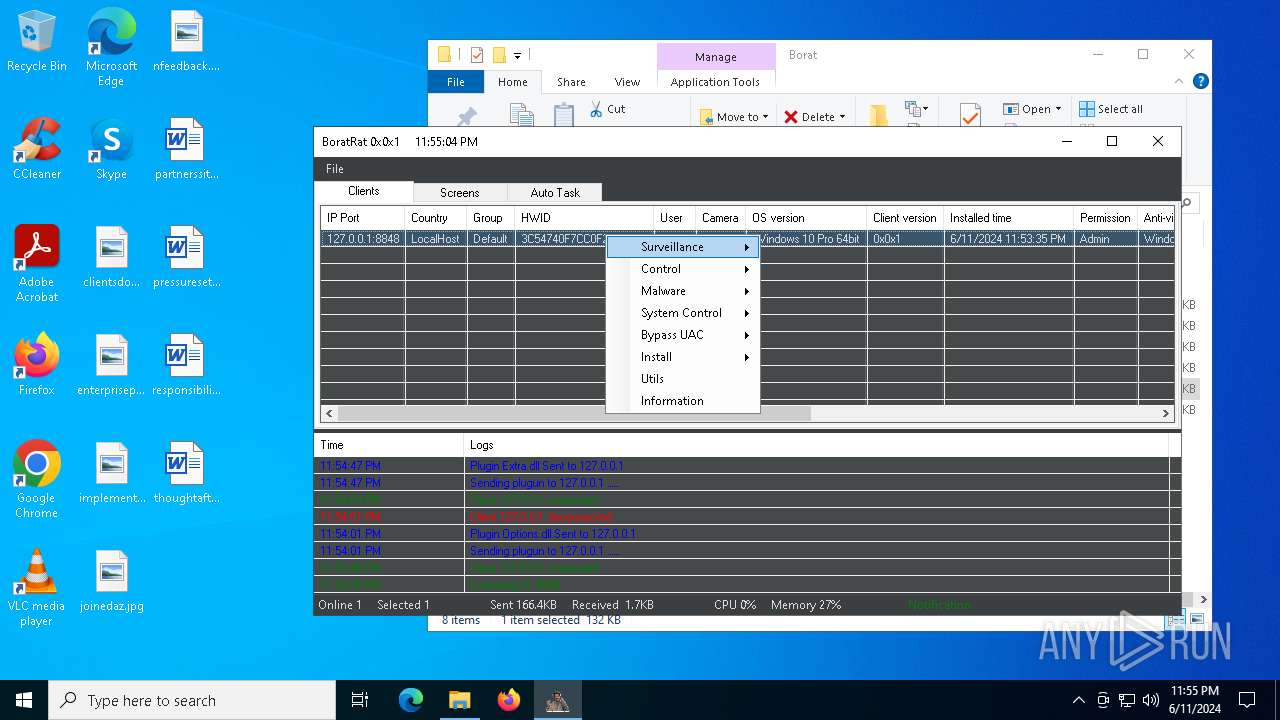Screen dimensions: 1280x720
Task: Open quick access toolbar customize arrow
Action: tap(518, 55)
